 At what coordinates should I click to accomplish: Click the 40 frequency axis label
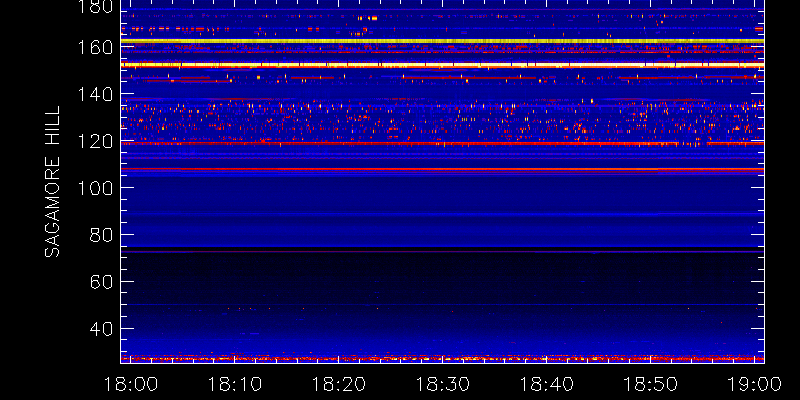[x=101, y=329]
